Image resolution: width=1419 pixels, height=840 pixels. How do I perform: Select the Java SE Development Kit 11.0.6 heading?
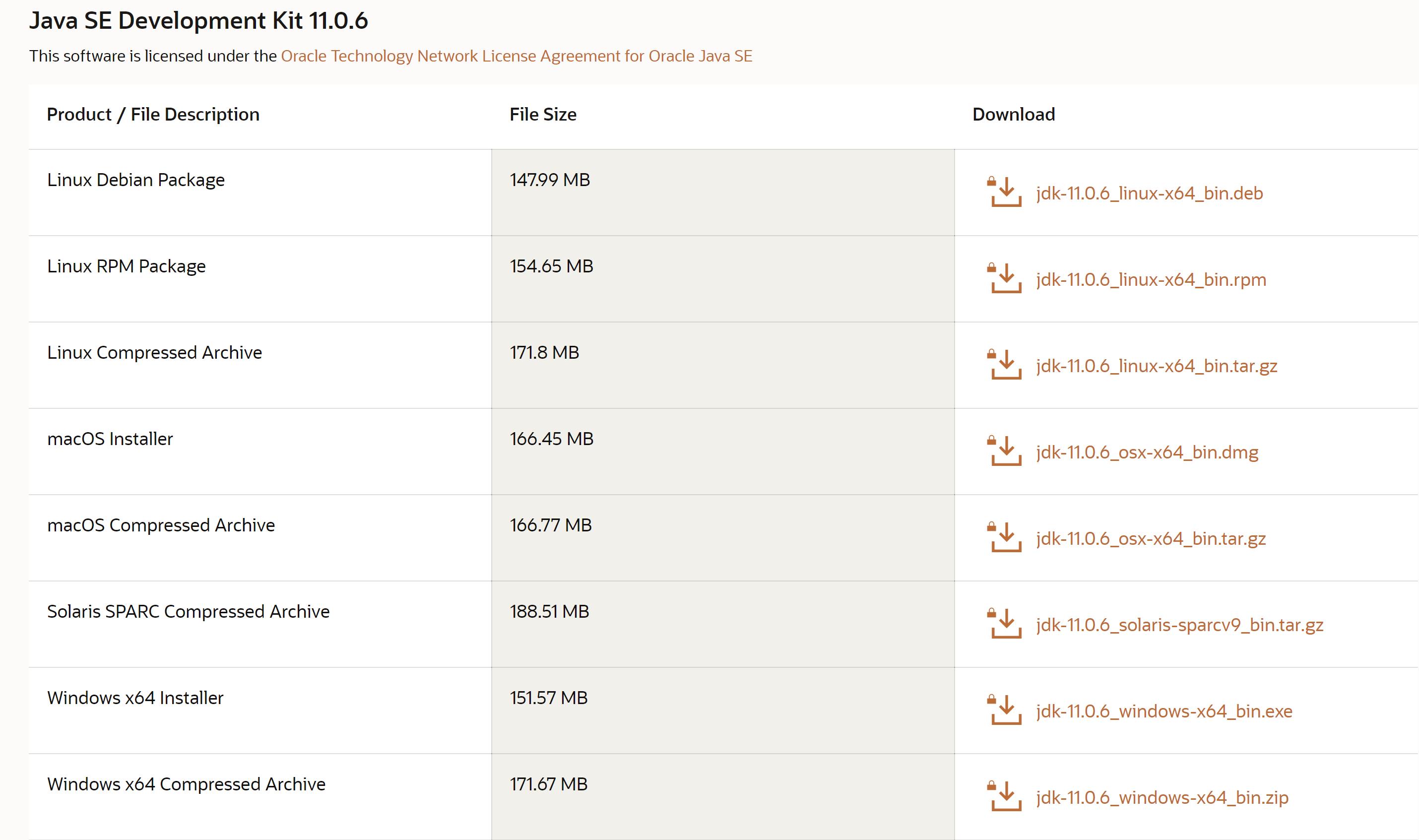point(198,21)
